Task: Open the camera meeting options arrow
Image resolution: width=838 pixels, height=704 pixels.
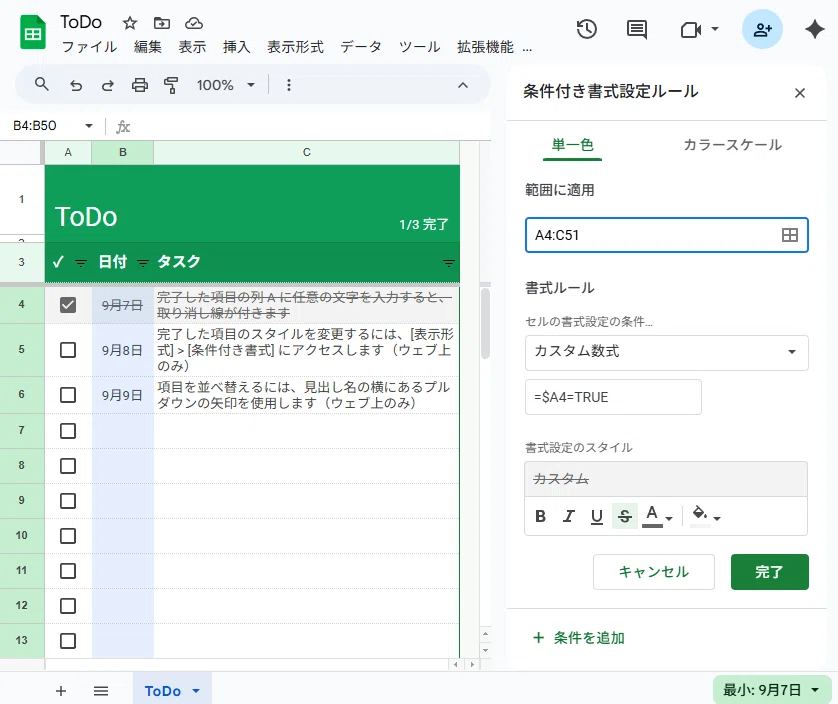Action: click(715, 29)
